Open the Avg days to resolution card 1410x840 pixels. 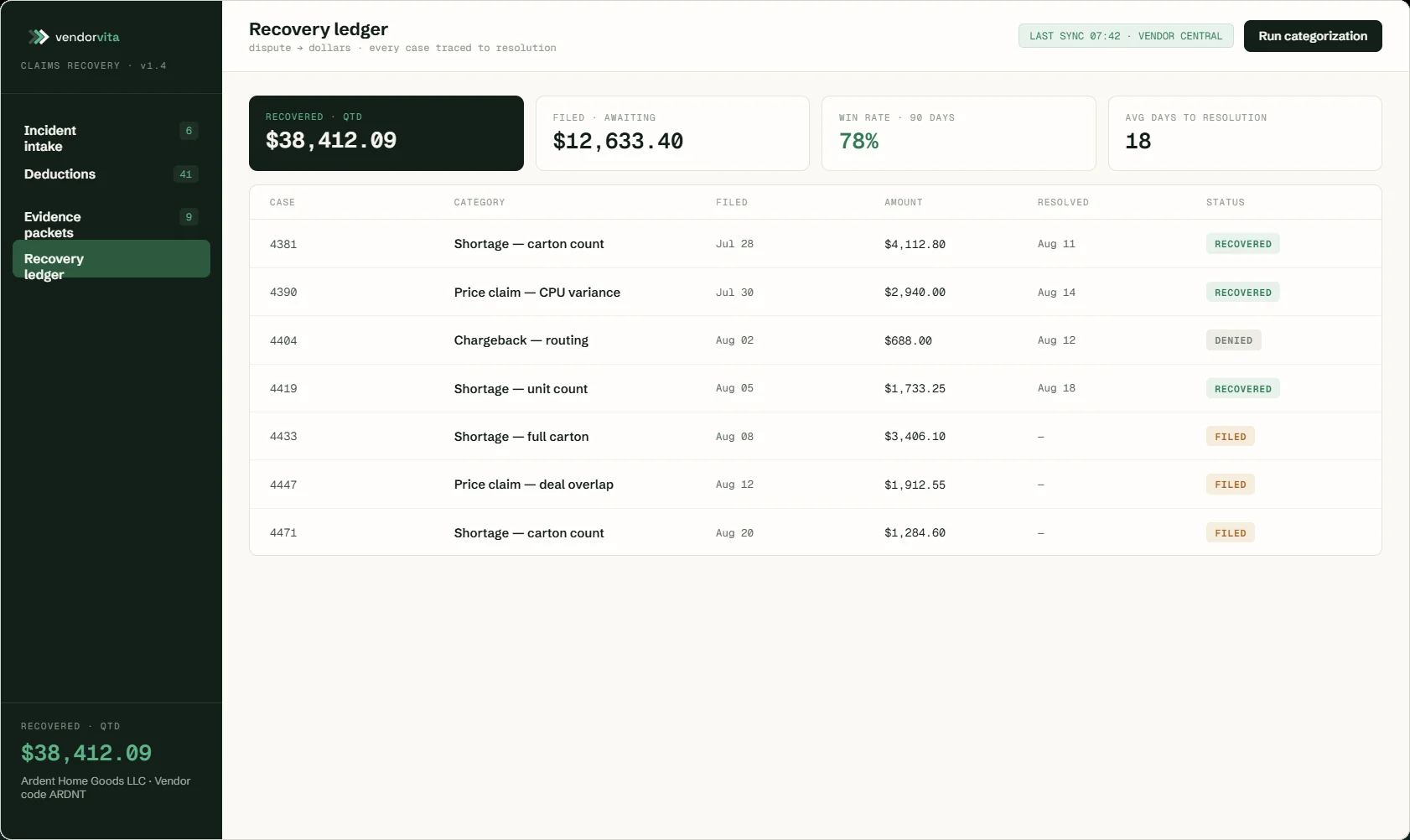click(x=1245, y=133)
